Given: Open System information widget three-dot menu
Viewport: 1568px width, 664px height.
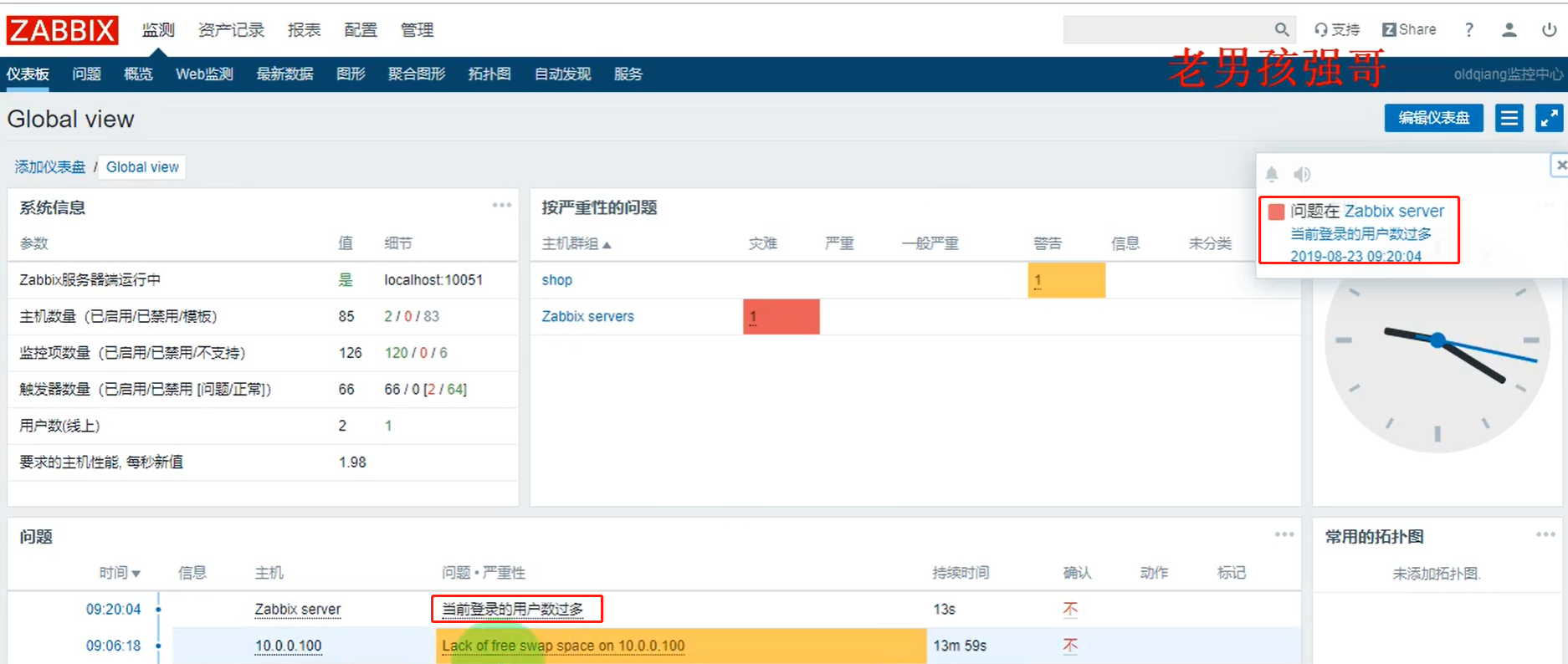Looking at the screenshot, I should click(x=502, y=205).
